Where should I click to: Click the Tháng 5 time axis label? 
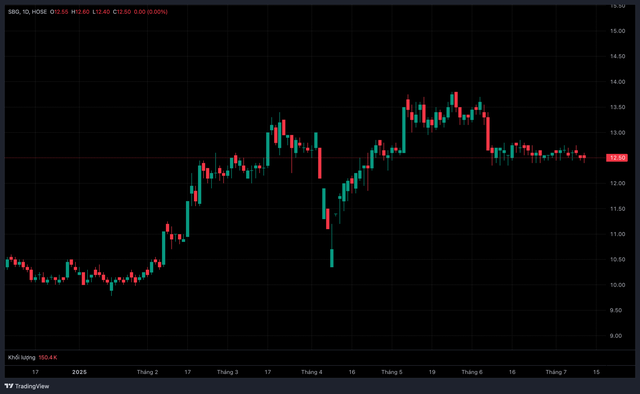(391, 372)
